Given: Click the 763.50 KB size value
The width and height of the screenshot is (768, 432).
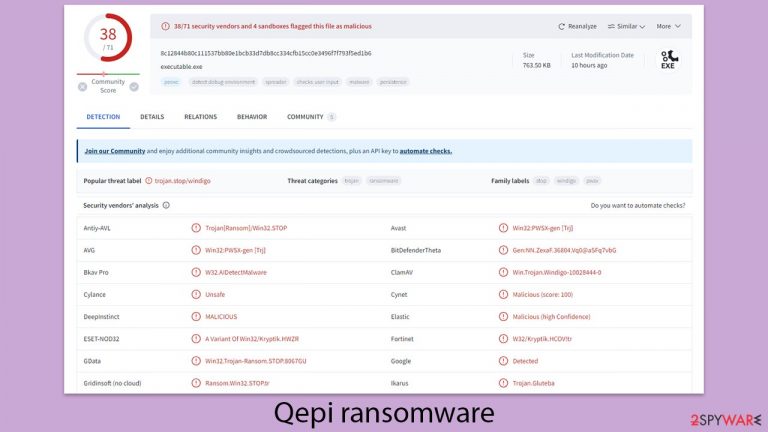Looking at the screenshot, I should pos(536,65).
